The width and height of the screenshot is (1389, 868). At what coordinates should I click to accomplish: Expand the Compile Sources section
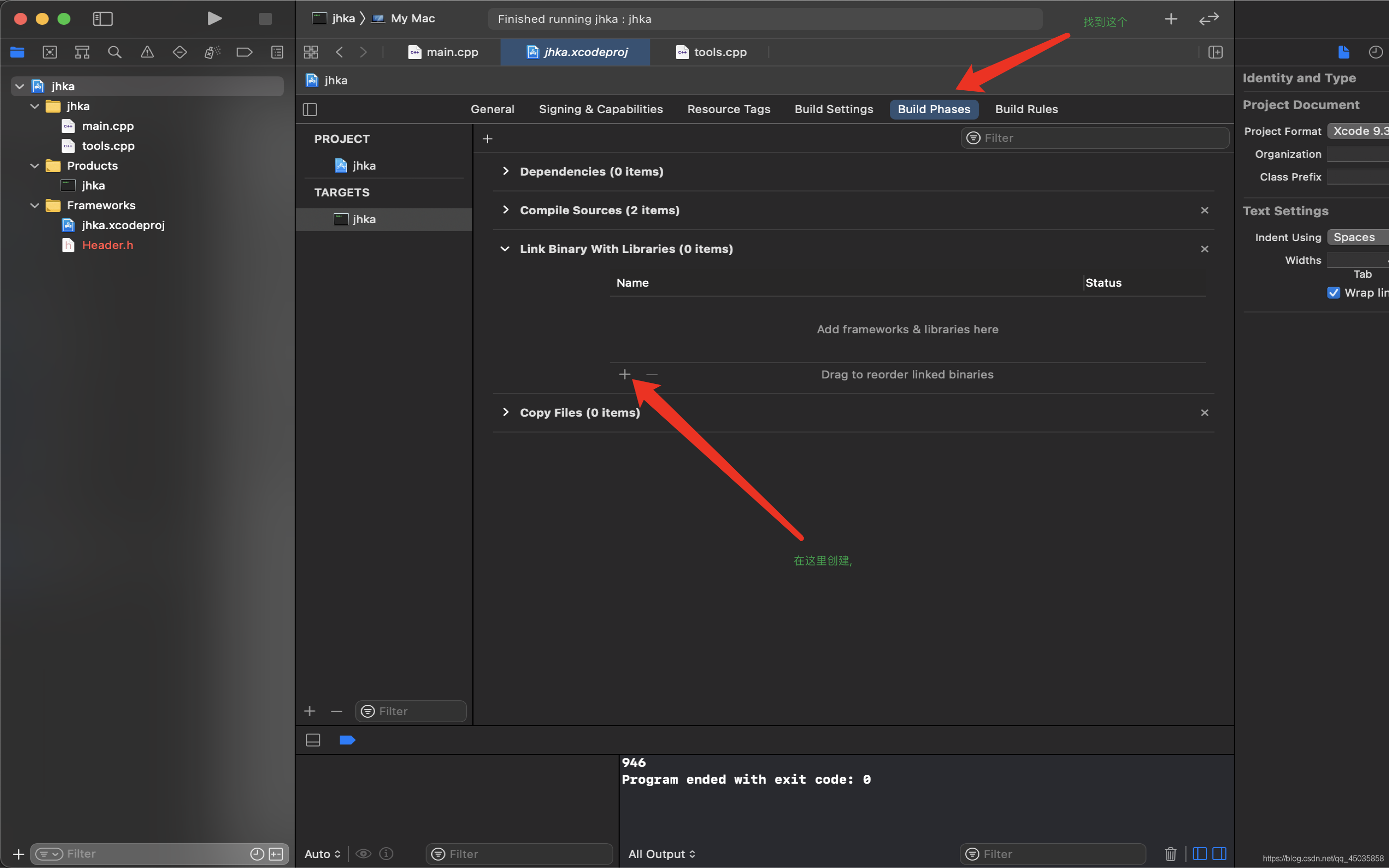coord(505,209)
